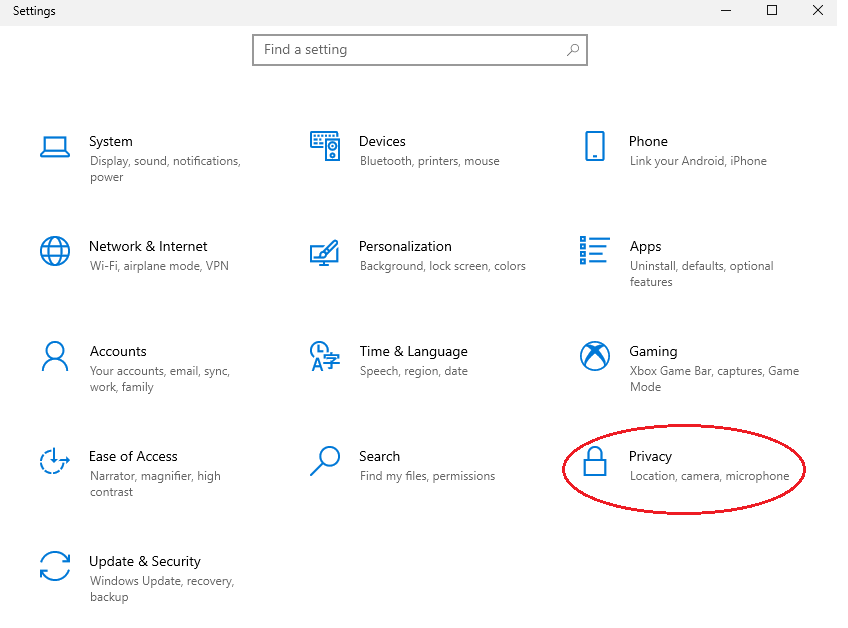This screenshot has width=848, height=628.
Task: Click the System laptop icon
Action: point(55,147)
